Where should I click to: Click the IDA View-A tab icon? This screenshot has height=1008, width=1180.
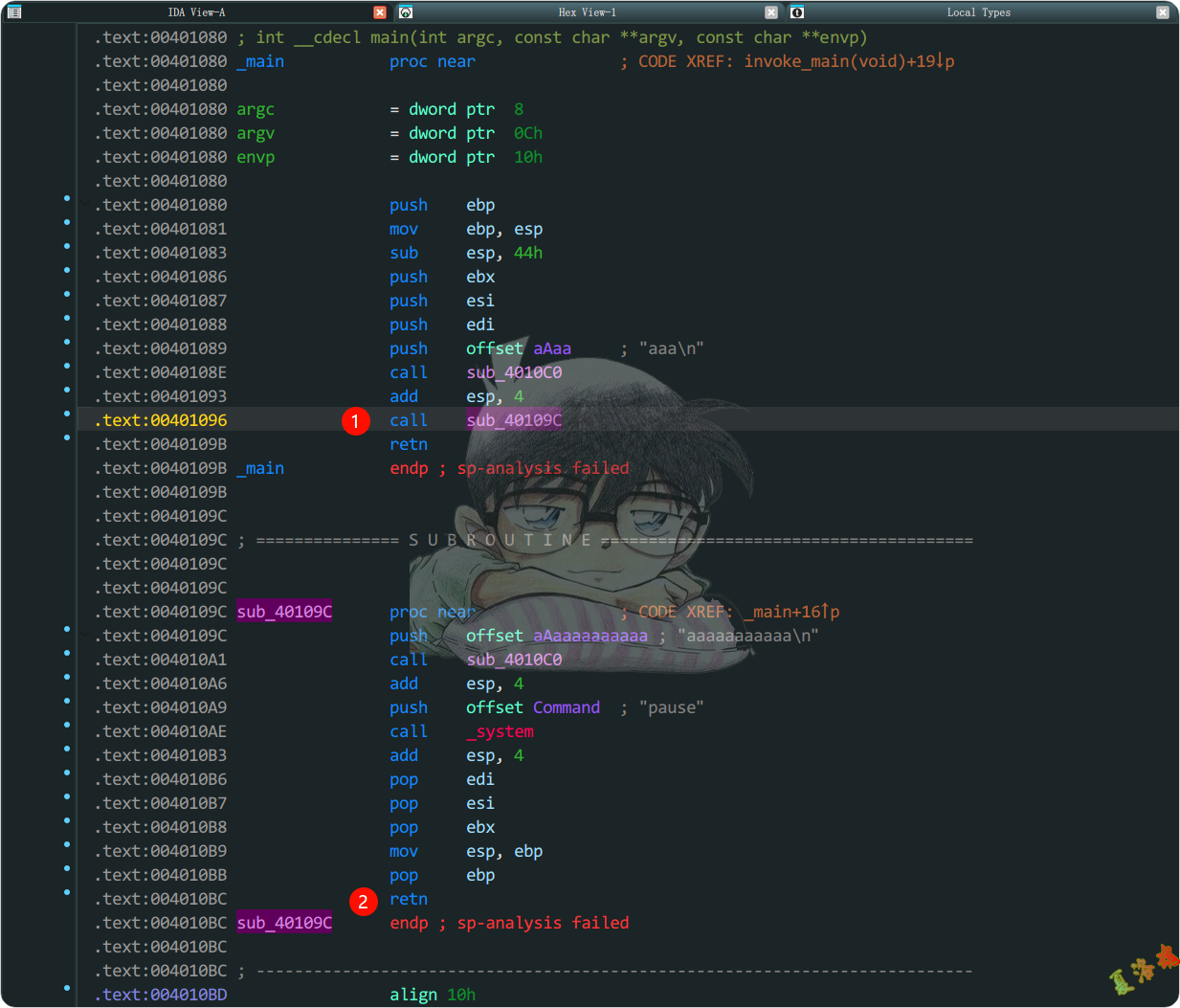click(x=14, y=12)
